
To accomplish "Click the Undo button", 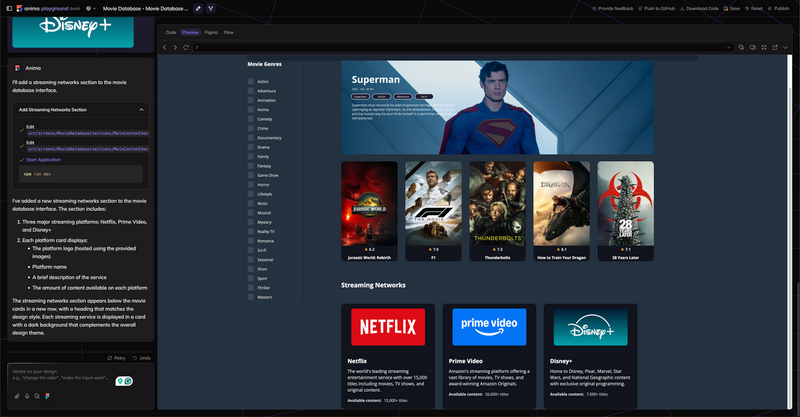I will click(x=142, y=358).
